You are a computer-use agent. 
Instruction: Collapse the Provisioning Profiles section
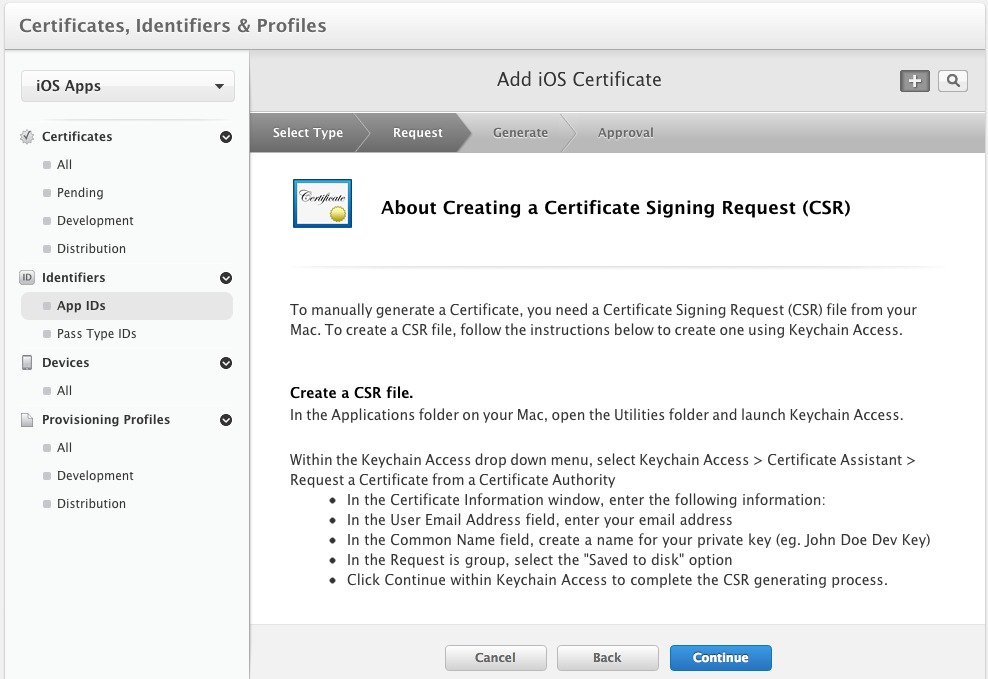226,420
